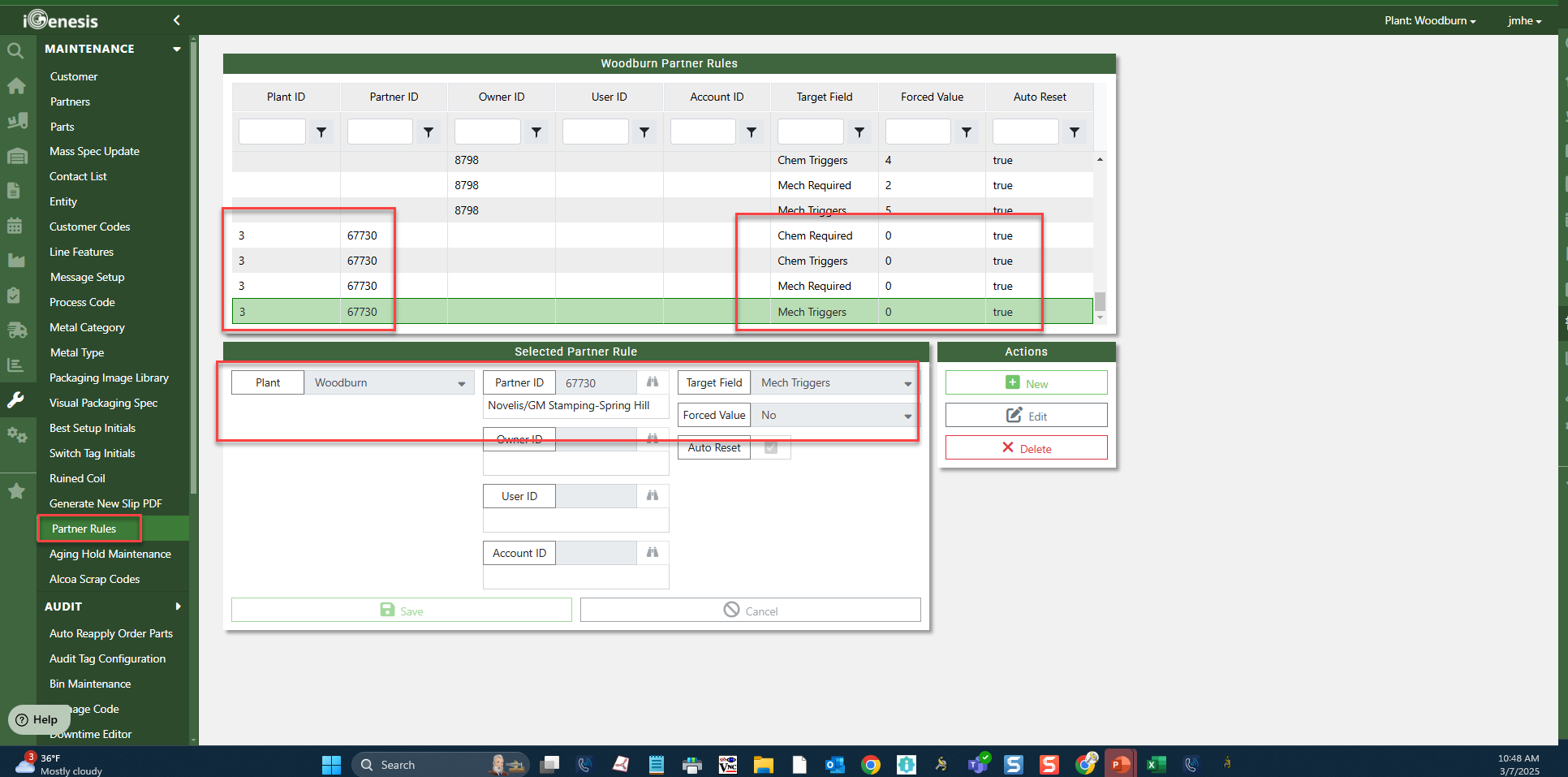Open Microsoft Teams from taskbar
Screen dimensions: 1568x777
coord(979,764)
